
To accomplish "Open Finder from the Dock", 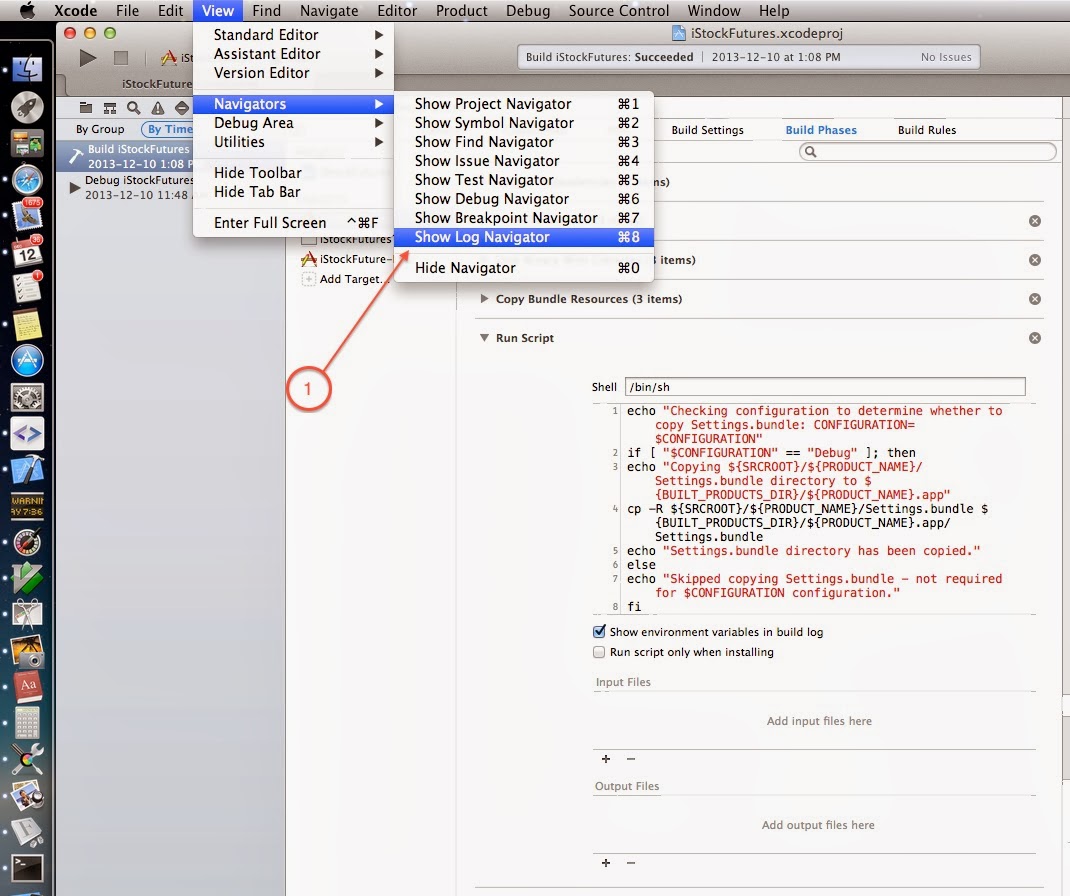I will coord(27,69).
